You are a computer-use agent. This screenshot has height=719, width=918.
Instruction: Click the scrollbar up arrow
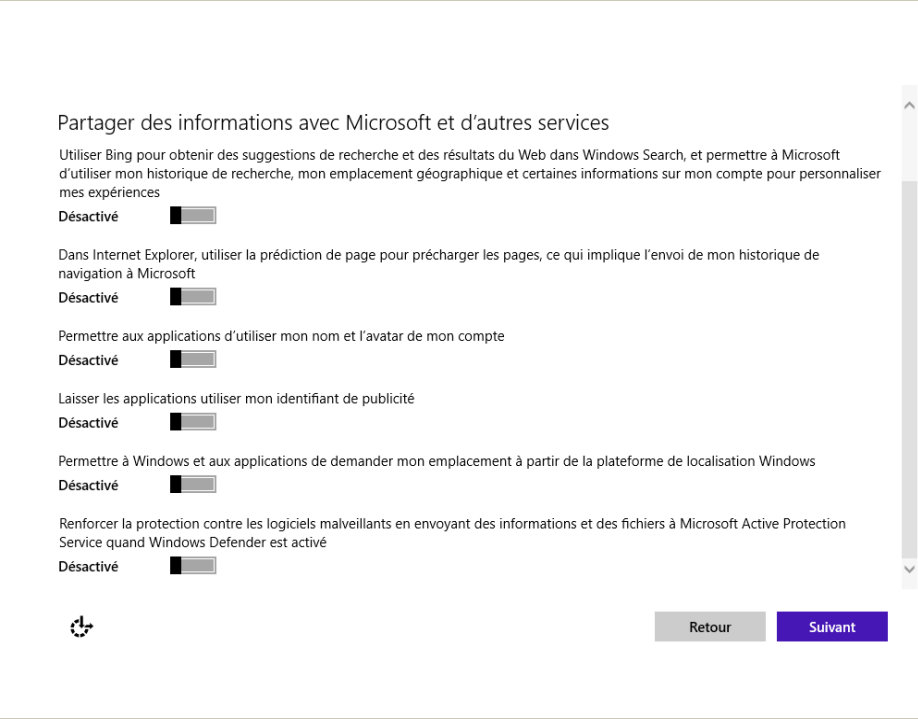(x=909, y=104)
